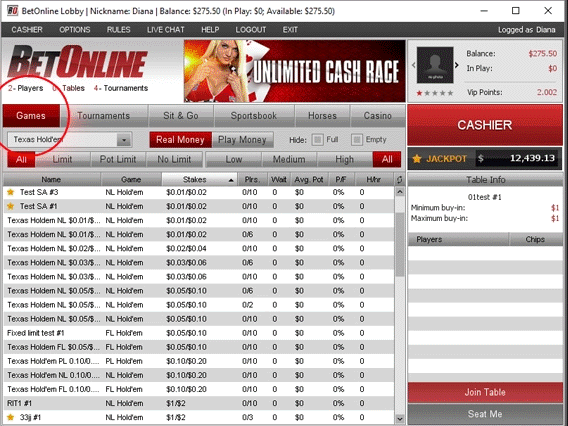The width and height of the screenshot is (568, 426).
Task: Switch to the Games tab
Action: [31, 116]
